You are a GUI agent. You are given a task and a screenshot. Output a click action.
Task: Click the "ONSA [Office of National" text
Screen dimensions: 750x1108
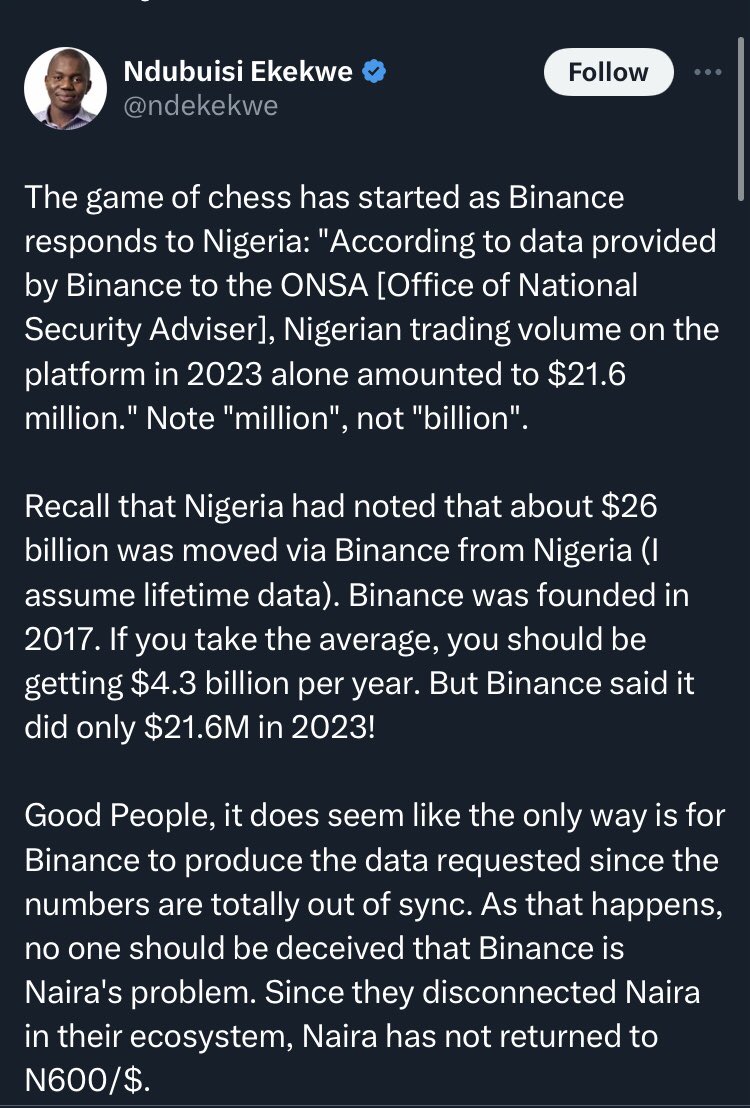pos(459,285)
